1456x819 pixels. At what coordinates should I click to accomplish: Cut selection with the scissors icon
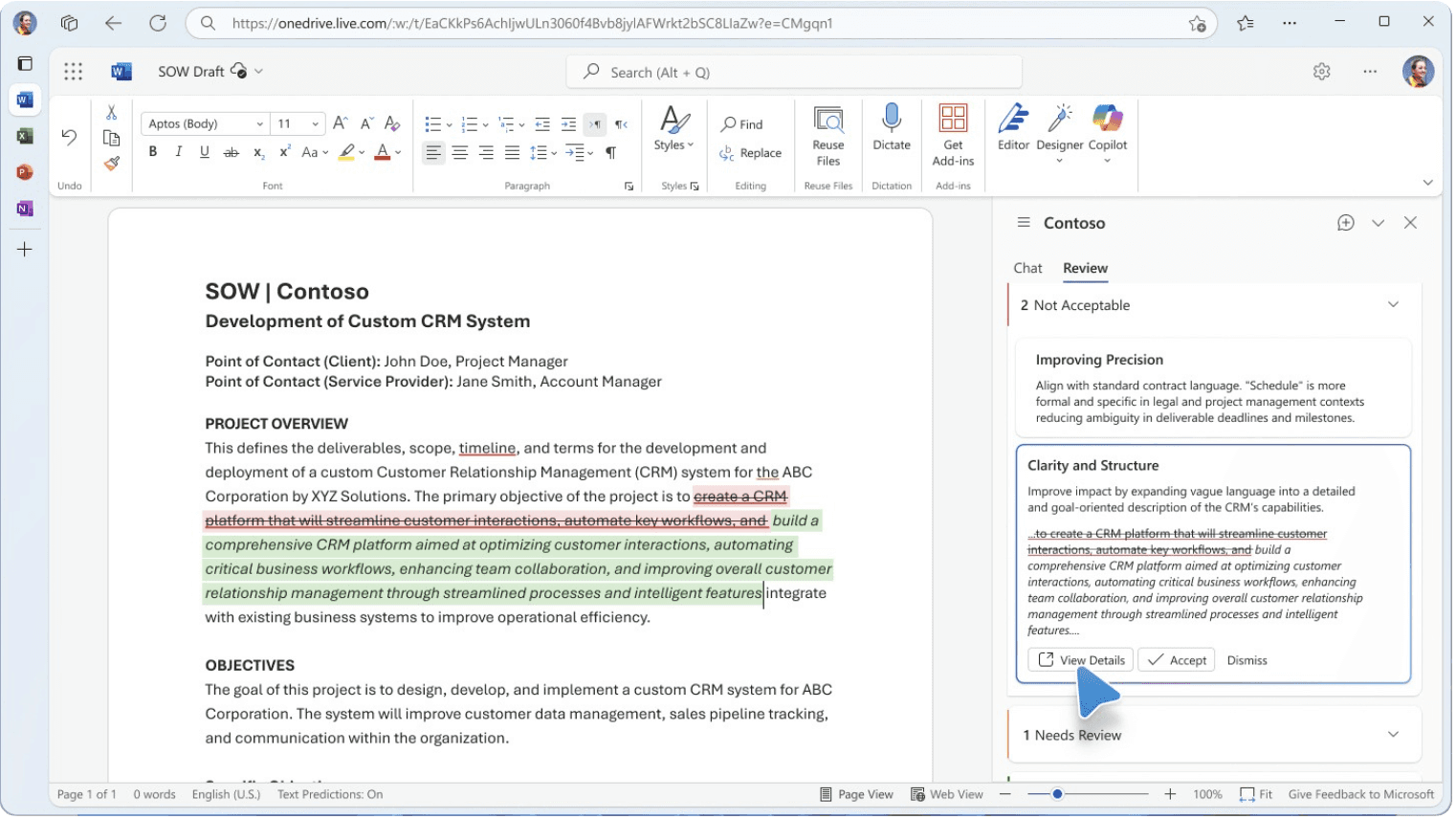(112, 112)
